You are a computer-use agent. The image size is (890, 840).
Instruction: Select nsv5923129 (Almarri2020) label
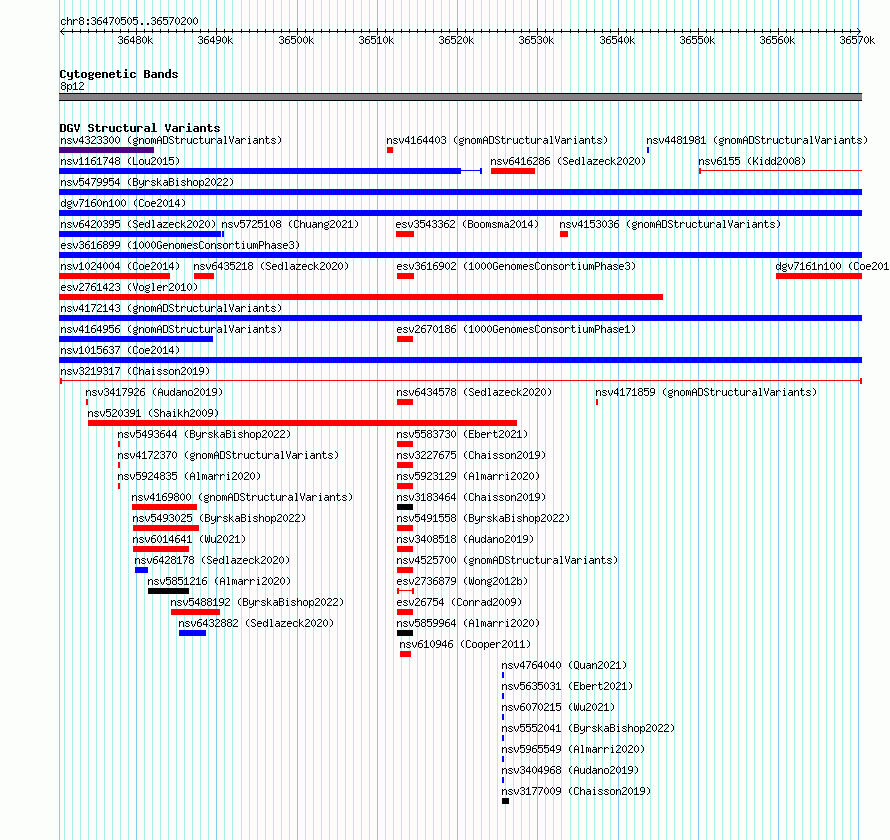click(468, 476)
